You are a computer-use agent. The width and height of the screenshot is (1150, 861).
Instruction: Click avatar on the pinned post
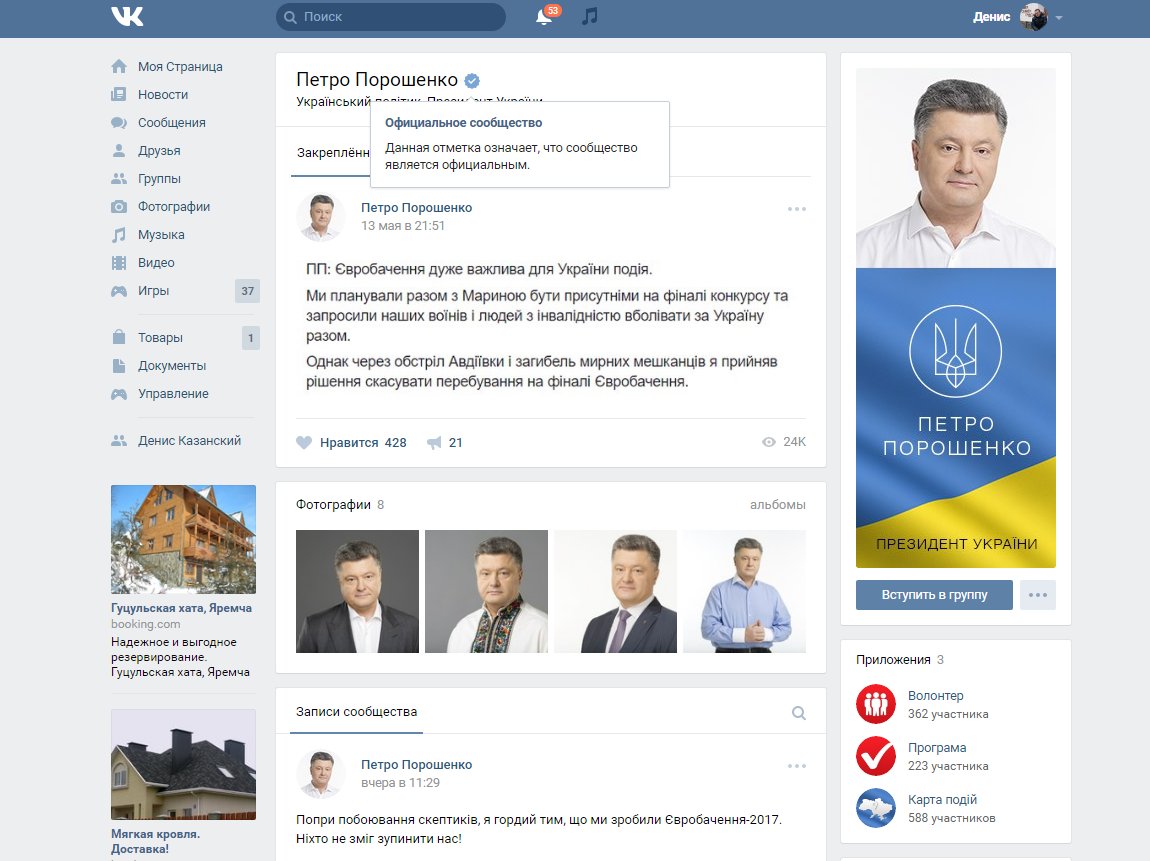[321, 217]
